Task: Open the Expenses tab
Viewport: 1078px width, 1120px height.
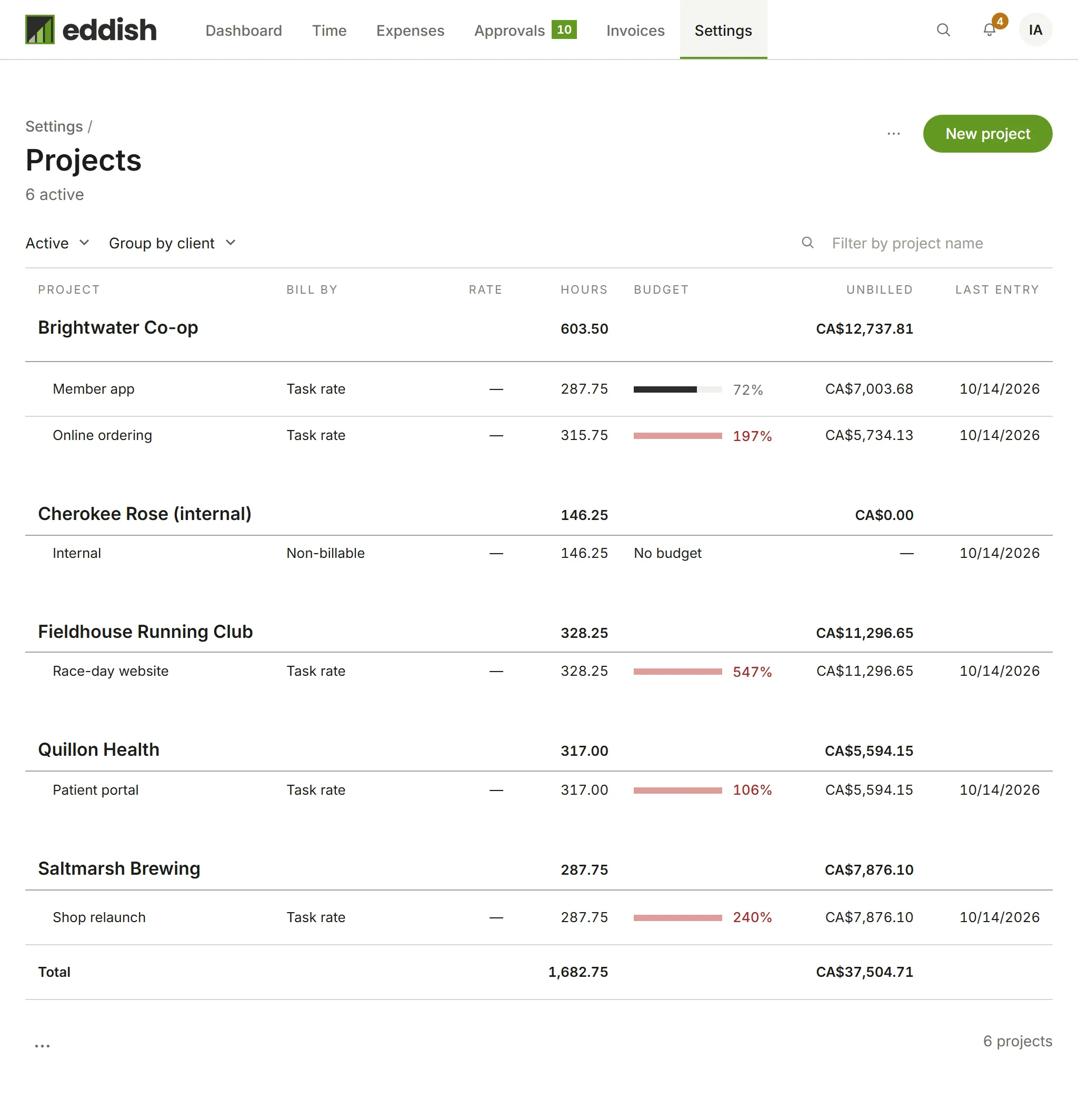Action: tap(410, 31)
